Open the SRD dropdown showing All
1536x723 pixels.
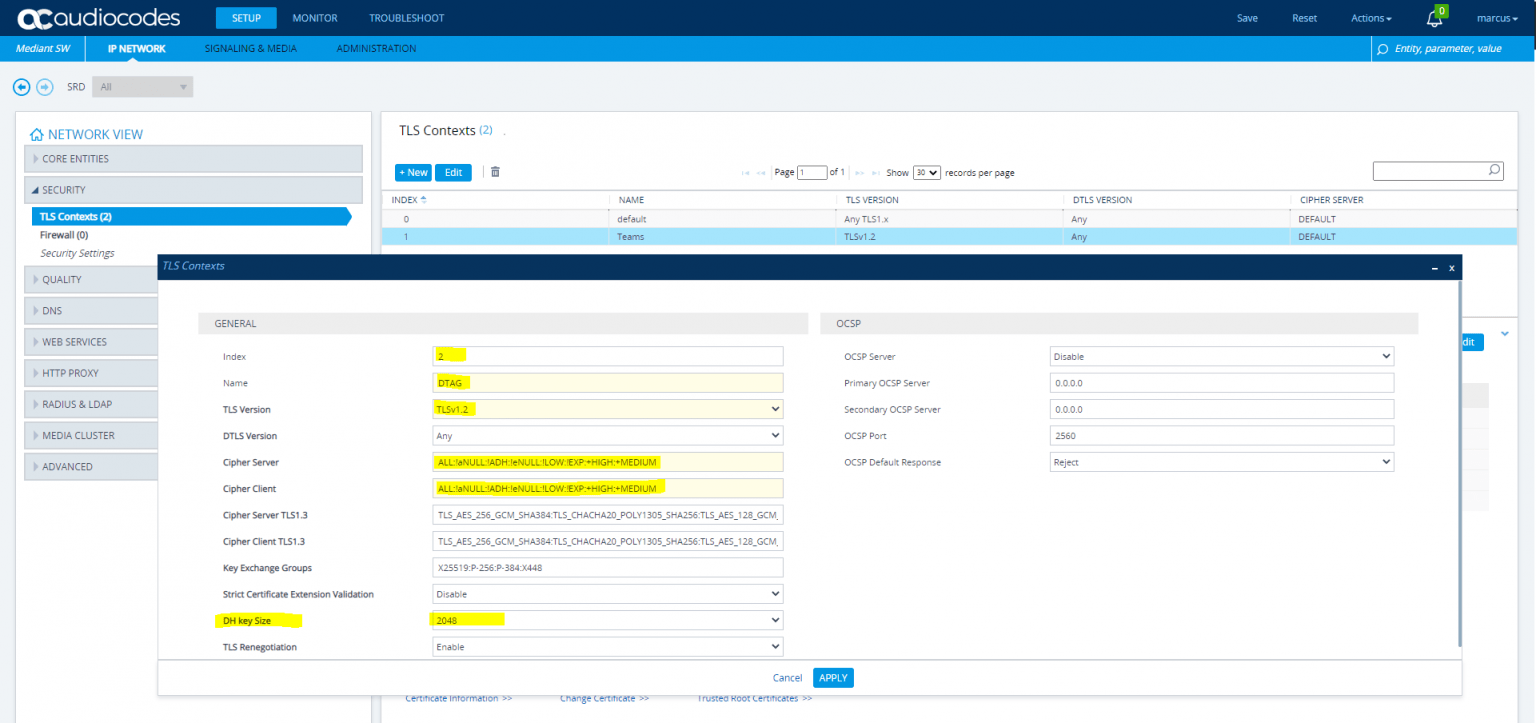coord(141,86)
